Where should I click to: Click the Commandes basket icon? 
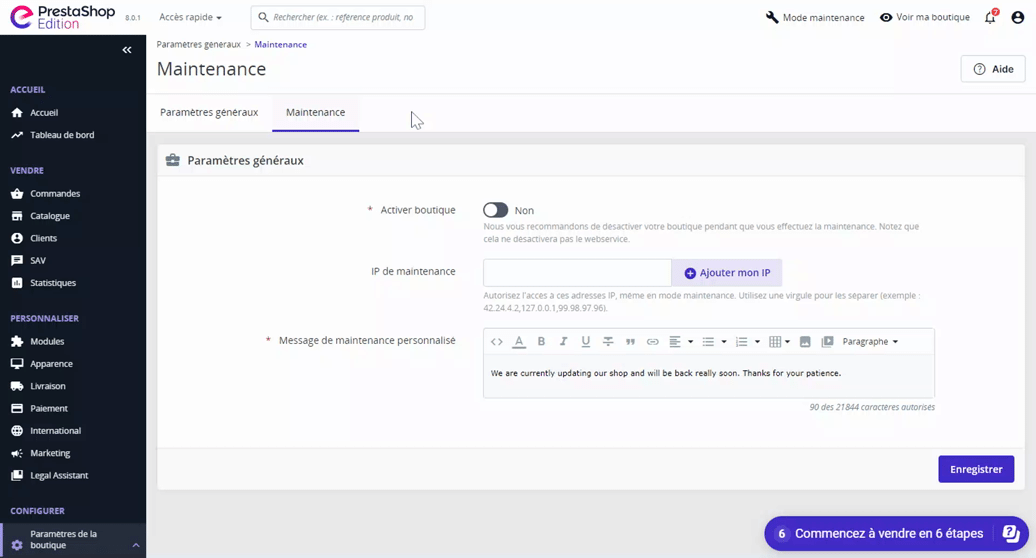coord(17,193)
